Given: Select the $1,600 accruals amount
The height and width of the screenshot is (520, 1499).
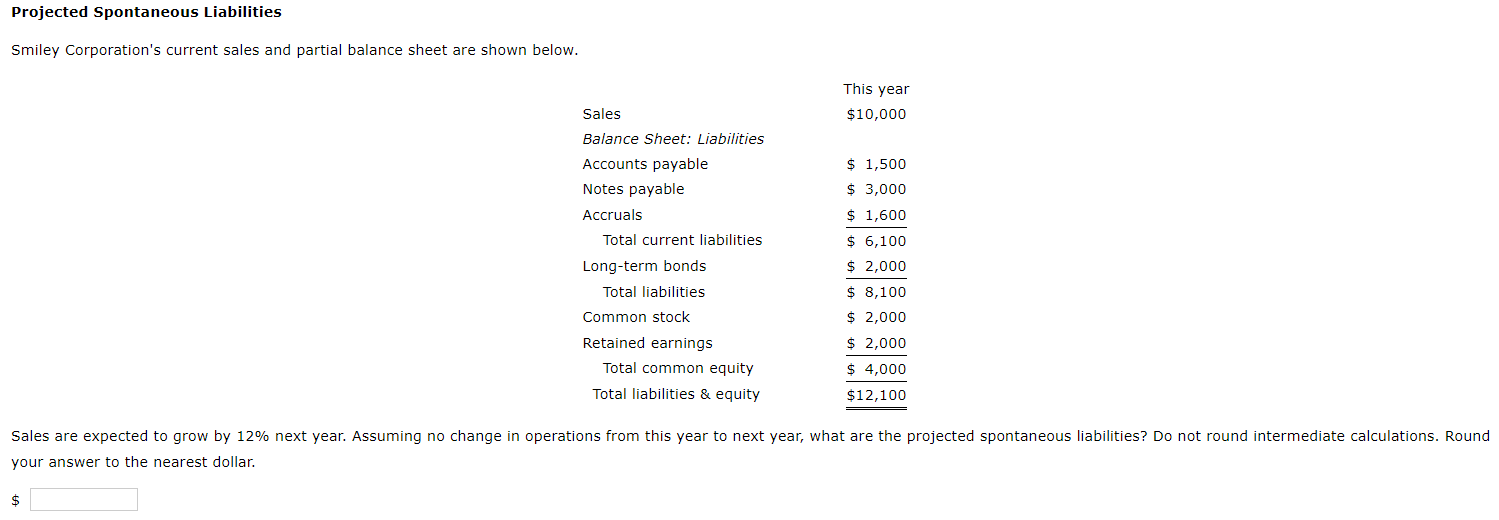Looking at the screenshot, I should [x=876, y=215].
